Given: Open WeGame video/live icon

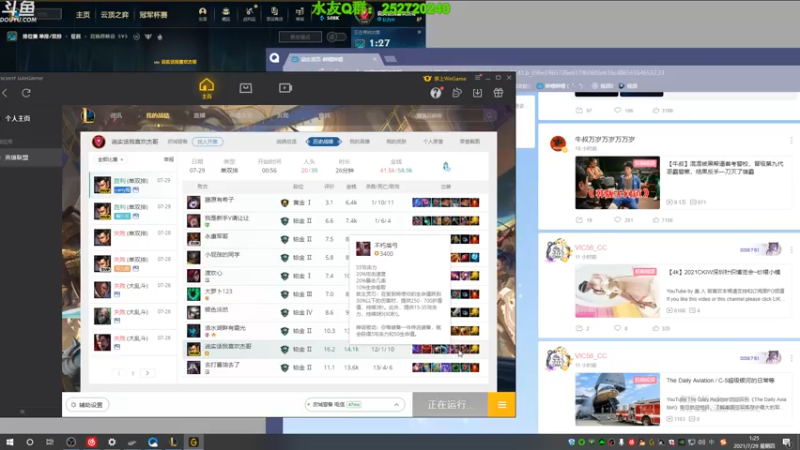Looking at the screenshot, I should pos(285,88).
